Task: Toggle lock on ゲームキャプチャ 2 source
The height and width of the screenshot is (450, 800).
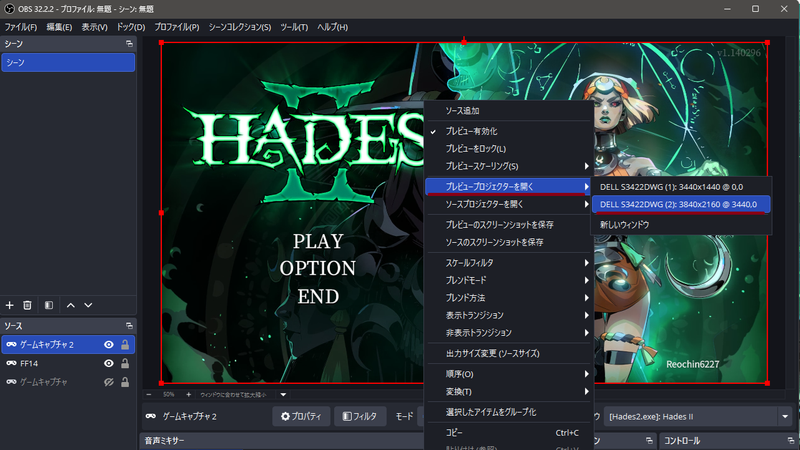Action: coord(125,344)
